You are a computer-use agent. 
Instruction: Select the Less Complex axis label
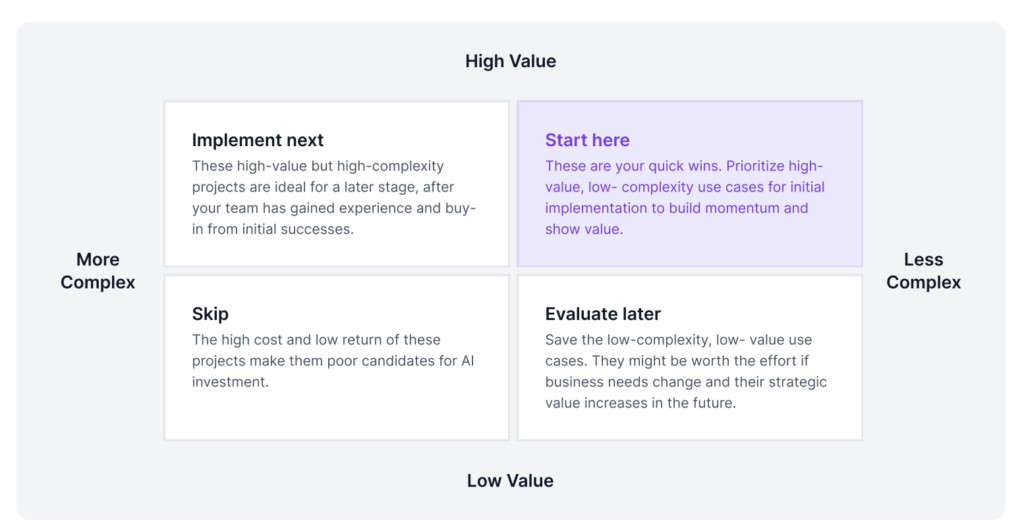click(923, 271)
